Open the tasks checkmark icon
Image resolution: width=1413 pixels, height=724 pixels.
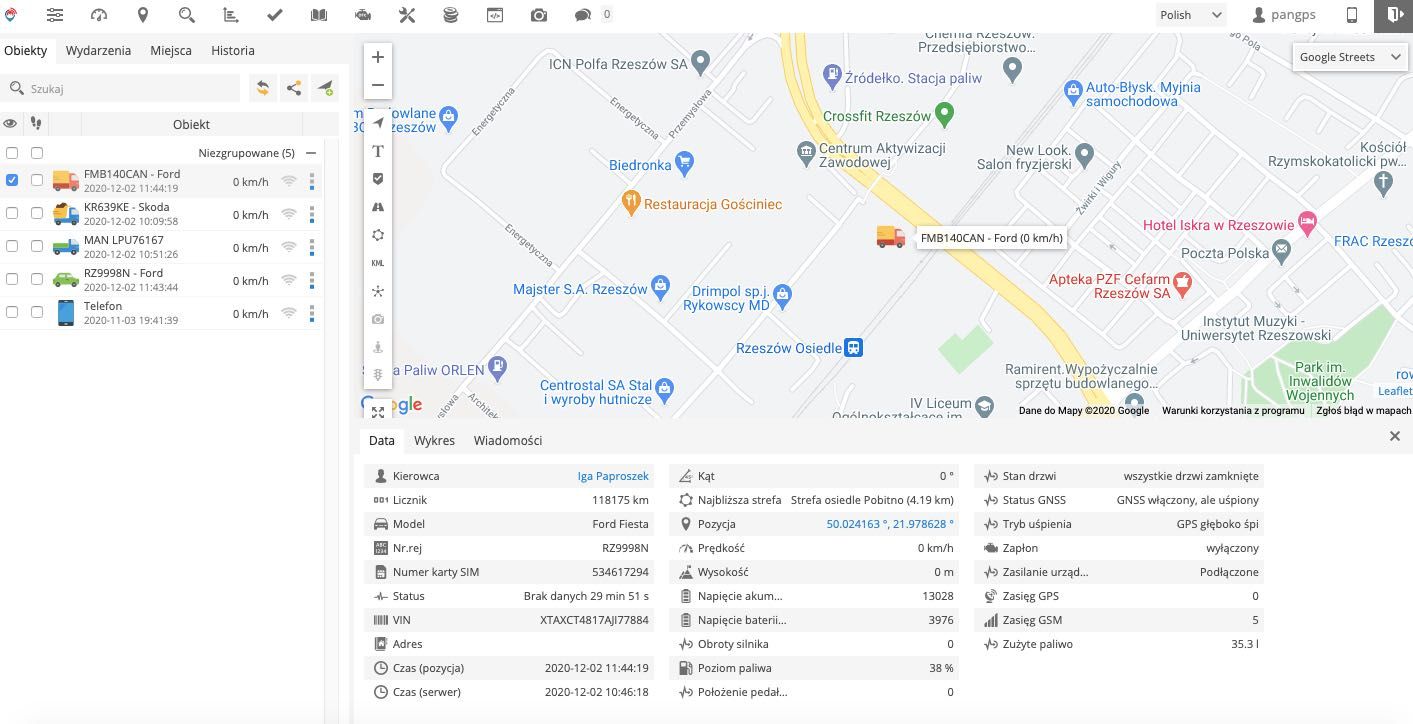(x=275, y=15)
